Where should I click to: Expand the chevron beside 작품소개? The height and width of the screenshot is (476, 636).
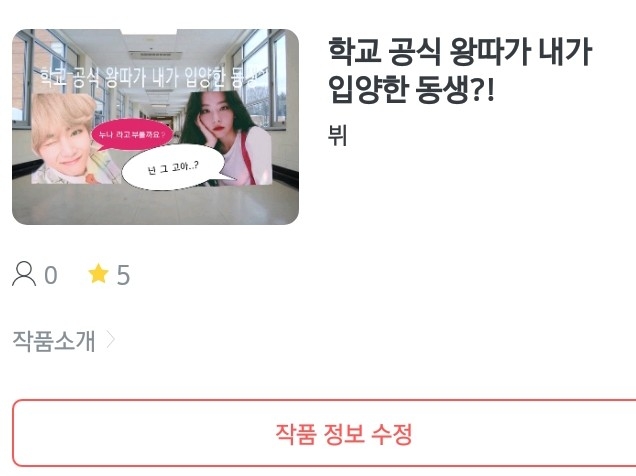tap(110, 340)
